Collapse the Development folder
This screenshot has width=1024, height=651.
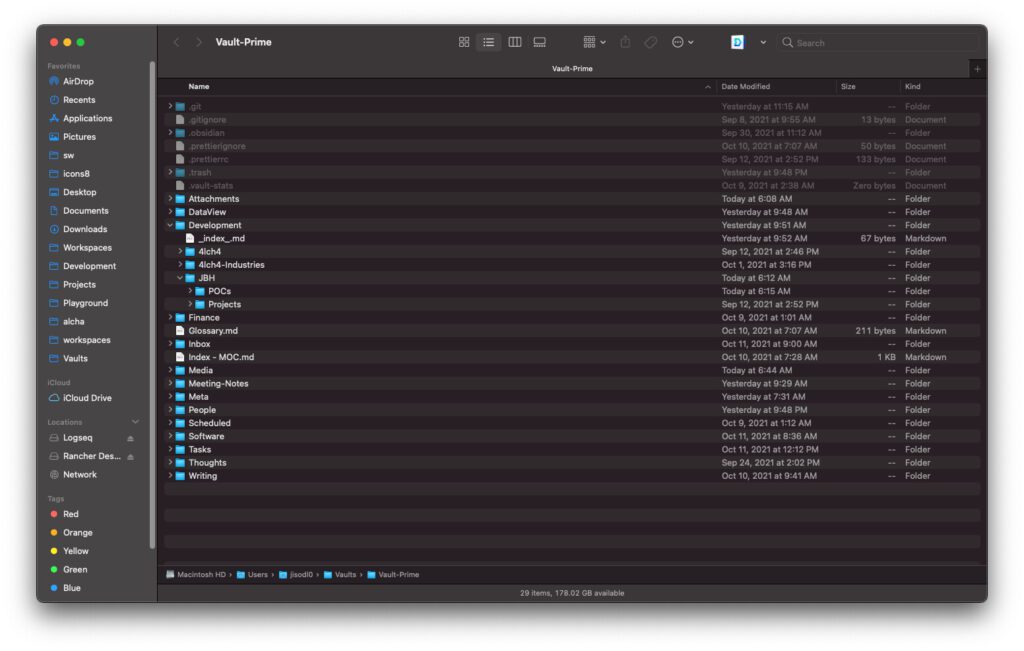point(170,226)
